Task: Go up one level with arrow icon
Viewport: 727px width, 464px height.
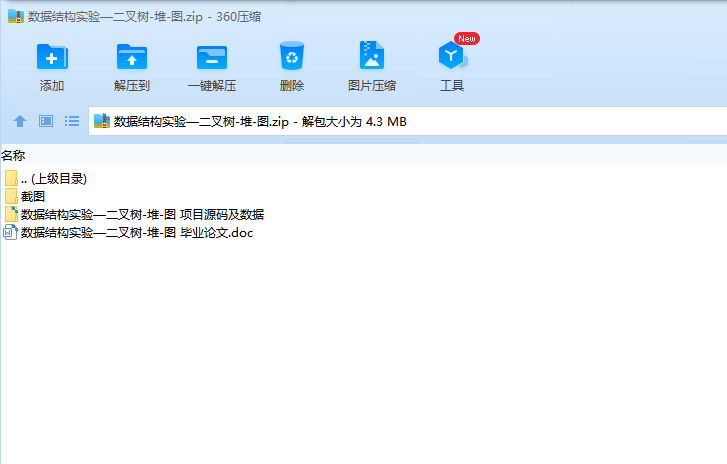Action: click(20, 121)
